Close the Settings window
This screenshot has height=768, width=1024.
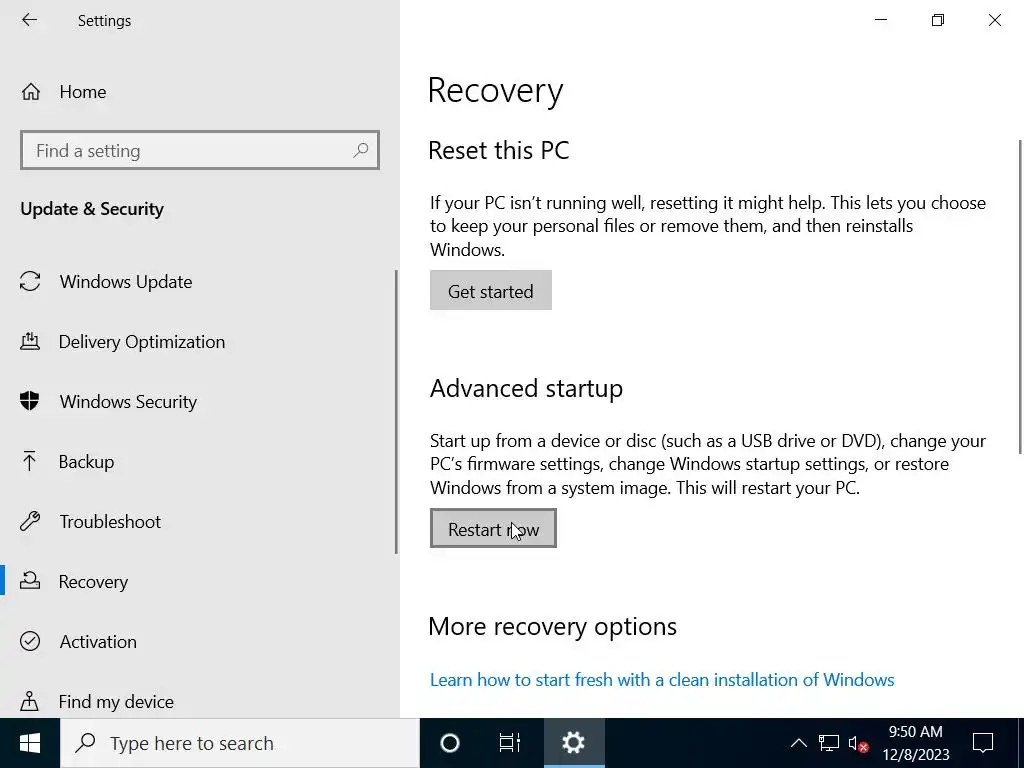coord(995,20)
